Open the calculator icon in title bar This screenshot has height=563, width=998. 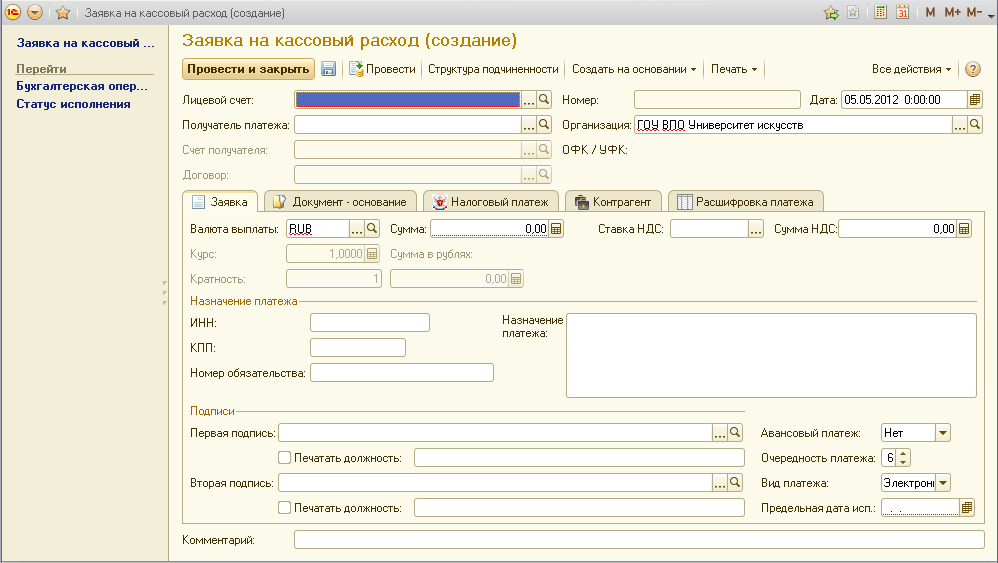(x=880, y=13)
